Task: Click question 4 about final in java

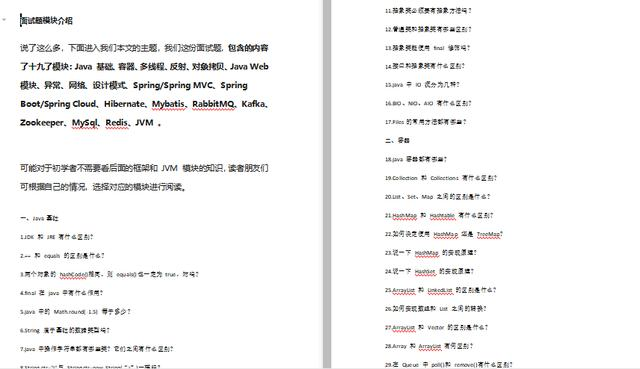Action: 62,293
